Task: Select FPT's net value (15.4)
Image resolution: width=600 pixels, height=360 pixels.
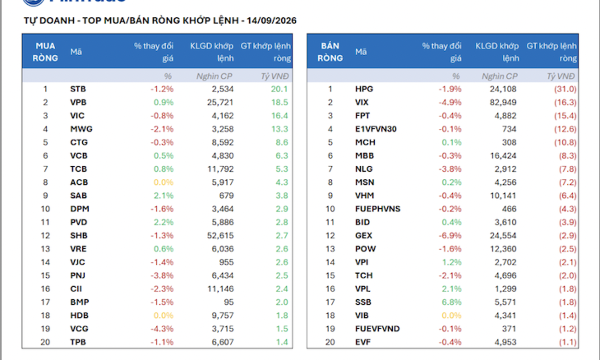Action: (x=565, y=116)
